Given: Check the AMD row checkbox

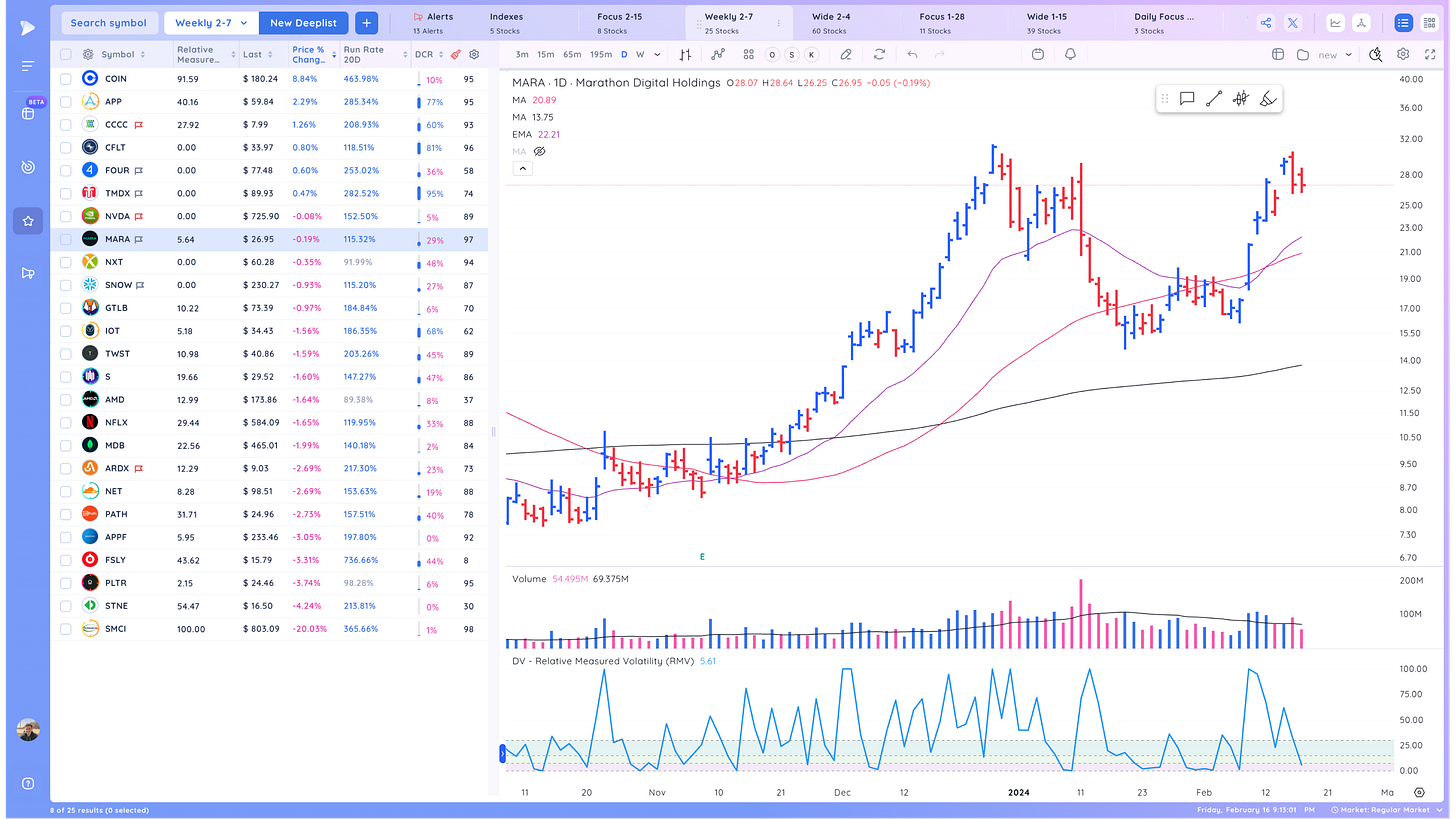Looking at the screenshot, I should [65, 400].
